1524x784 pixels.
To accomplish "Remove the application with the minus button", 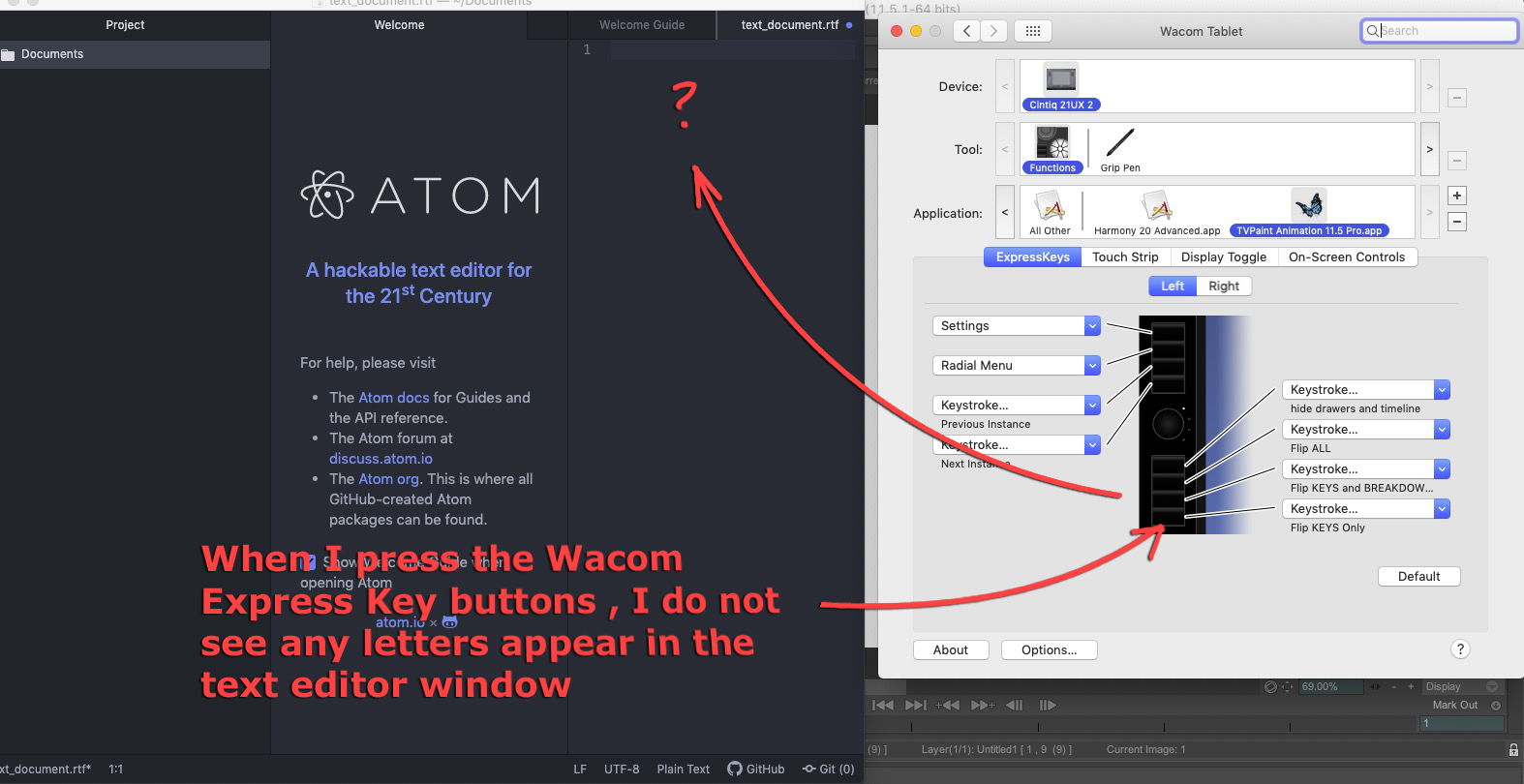I will pyautogui.click(x=1456, y=222).
